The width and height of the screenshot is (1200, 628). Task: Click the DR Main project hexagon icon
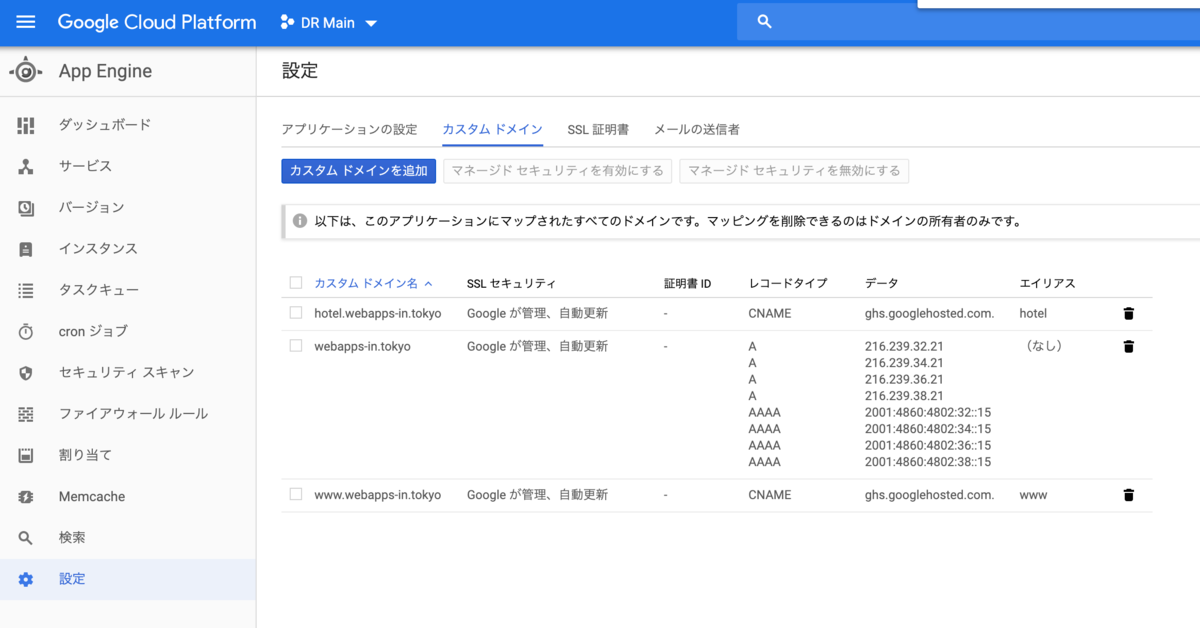click(x=287, y=22)
